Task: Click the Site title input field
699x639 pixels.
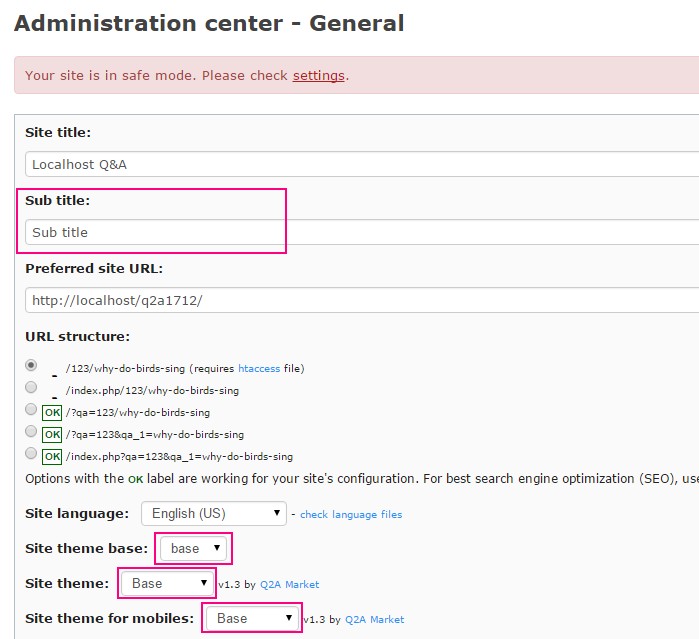Action: point(360,164)
